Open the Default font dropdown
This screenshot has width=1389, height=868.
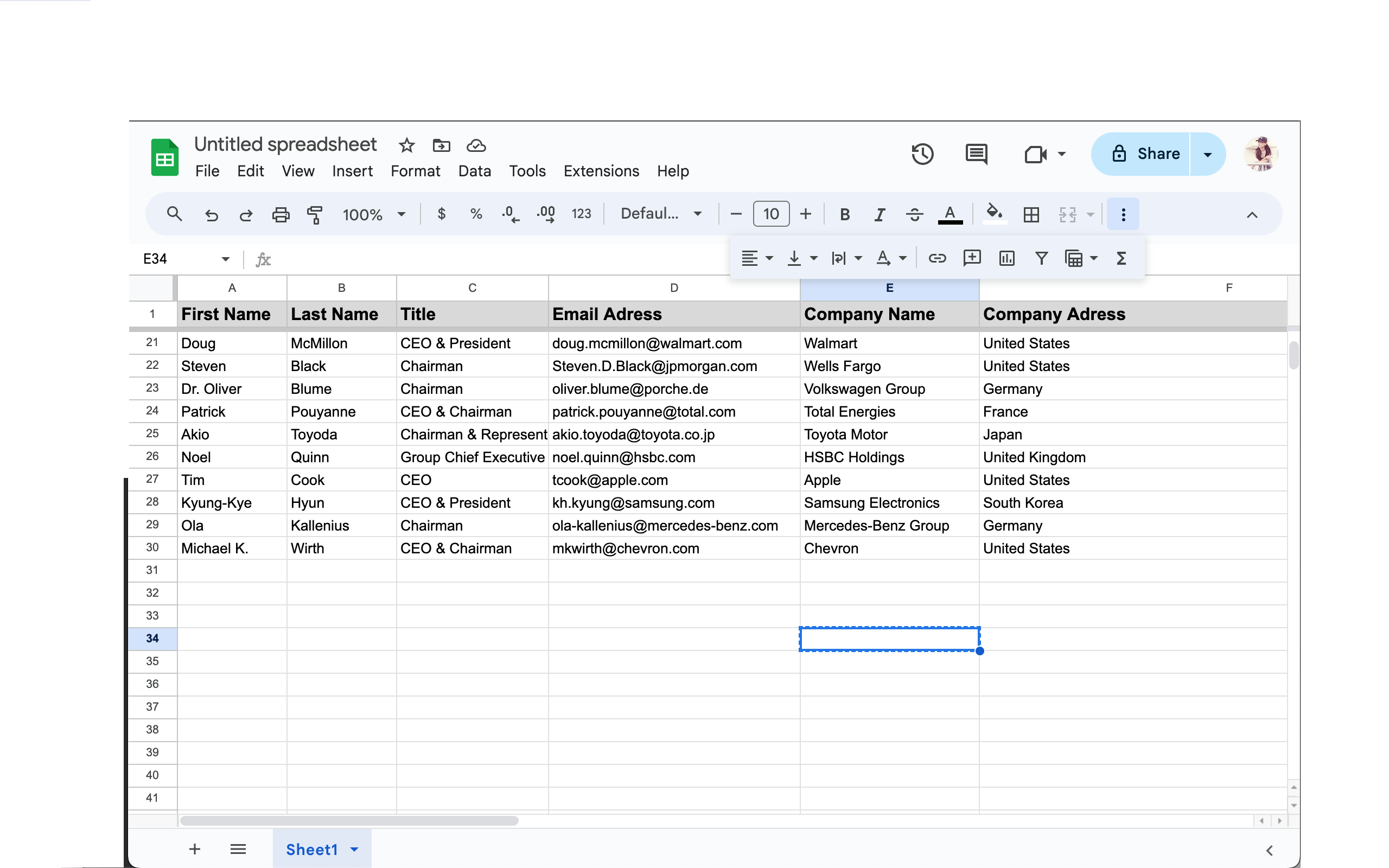pyautogui.click(x=661, y=214)
